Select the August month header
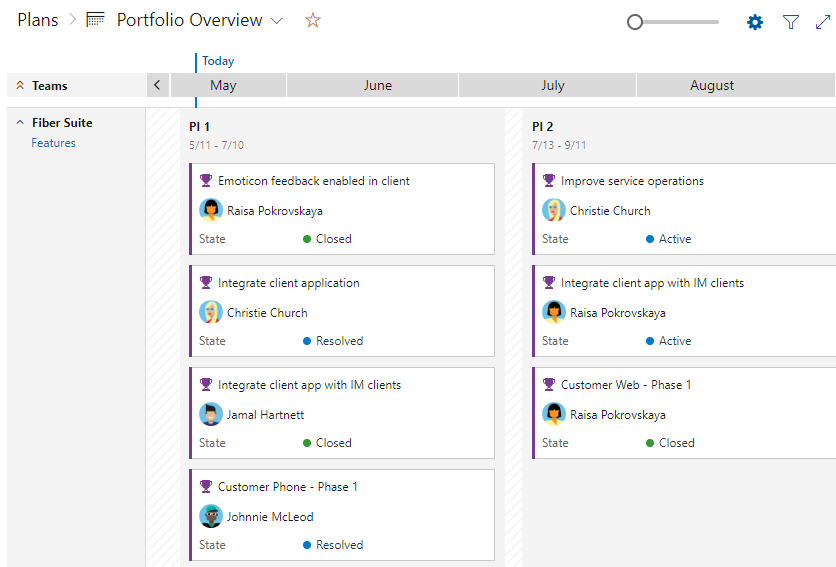Viewport: 836px width, 567px height. point(736,85)
